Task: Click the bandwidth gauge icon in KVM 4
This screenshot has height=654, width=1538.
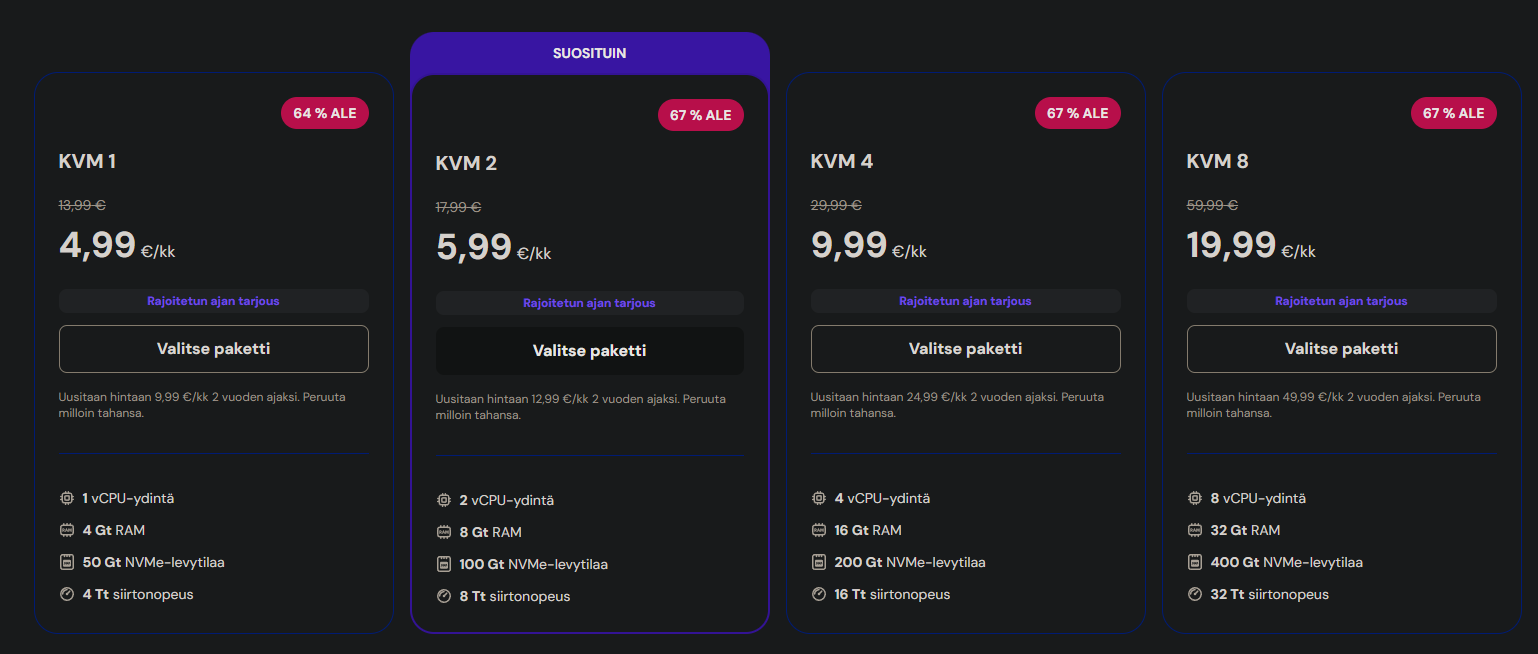Action: (x=819, y=594)
